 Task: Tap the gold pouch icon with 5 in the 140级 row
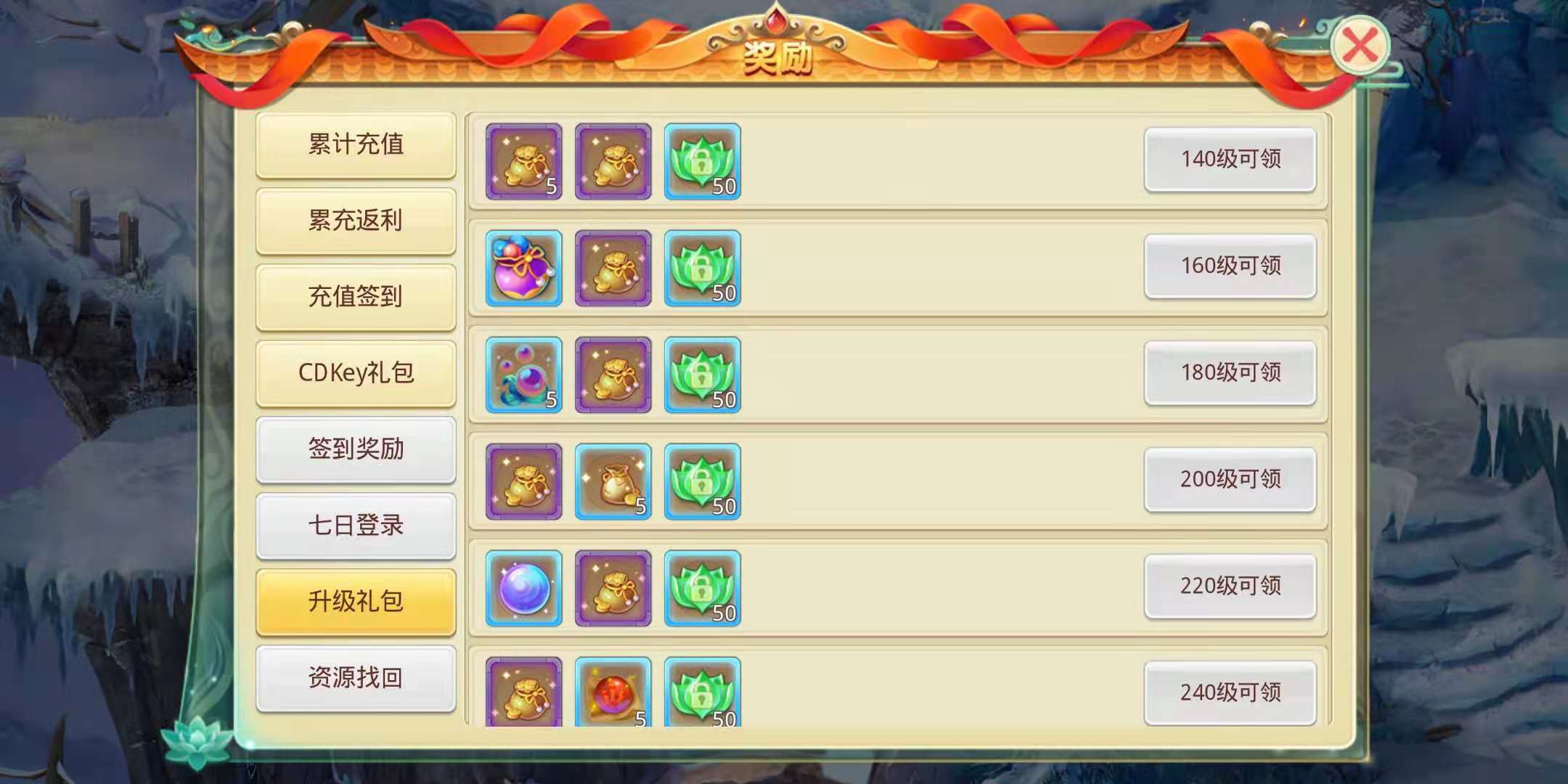[523, 161]
